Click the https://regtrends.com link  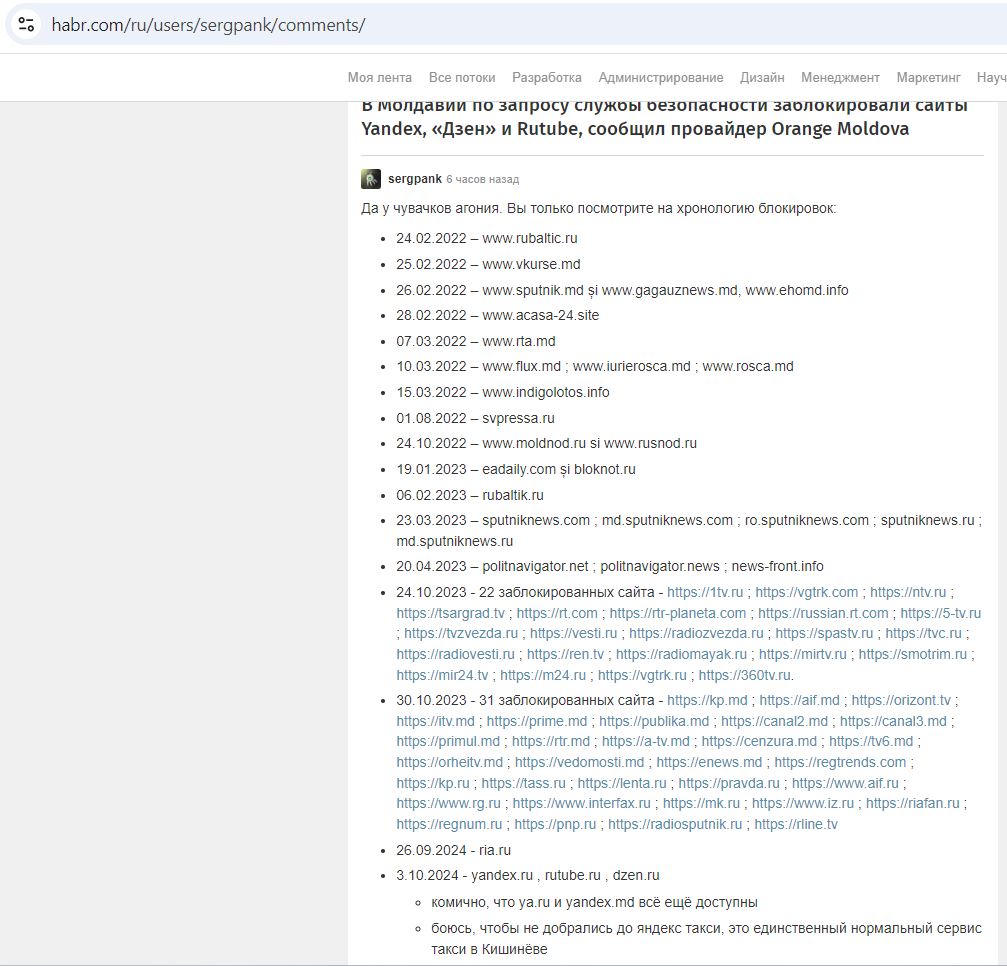pyautogui.click(x=840, y=763)
